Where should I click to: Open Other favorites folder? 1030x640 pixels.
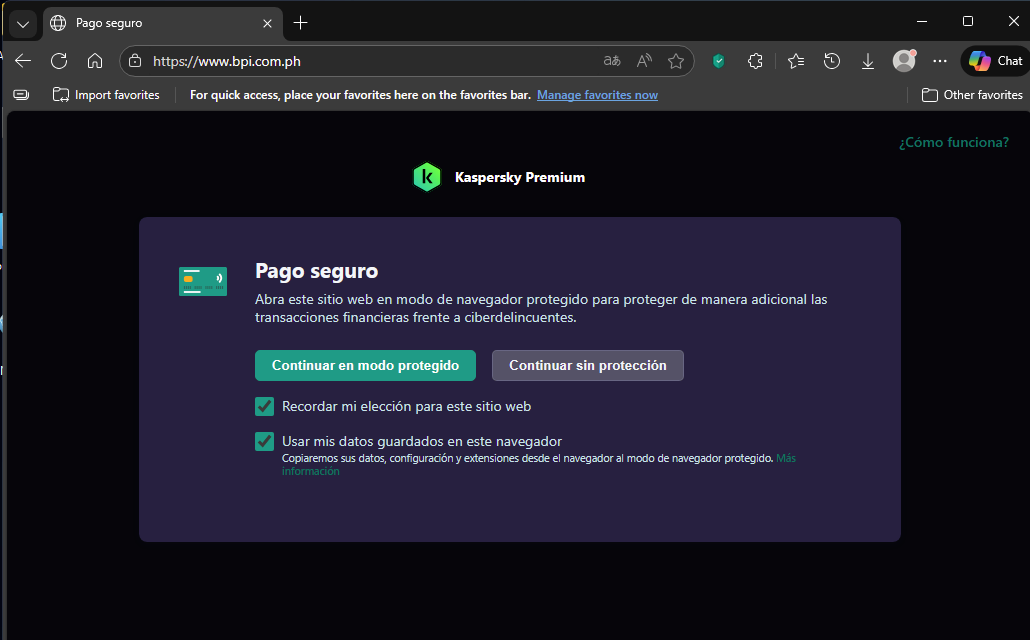pos(972,95)
